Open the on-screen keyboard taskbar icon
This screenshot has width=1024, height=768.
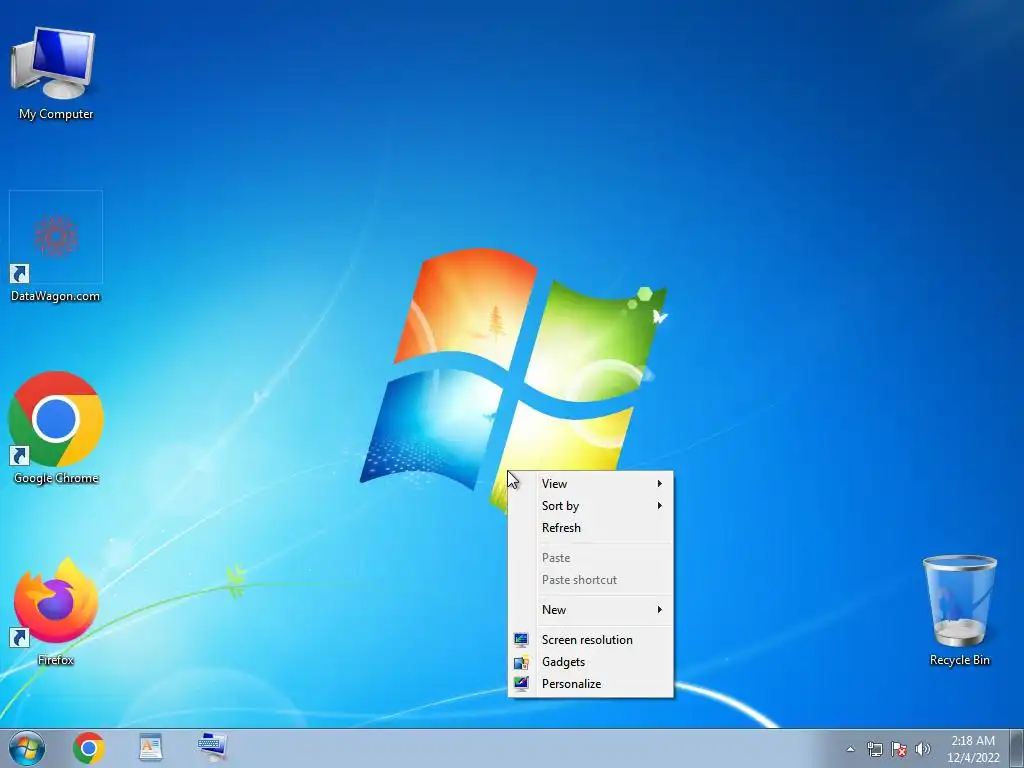click(213, 748)
